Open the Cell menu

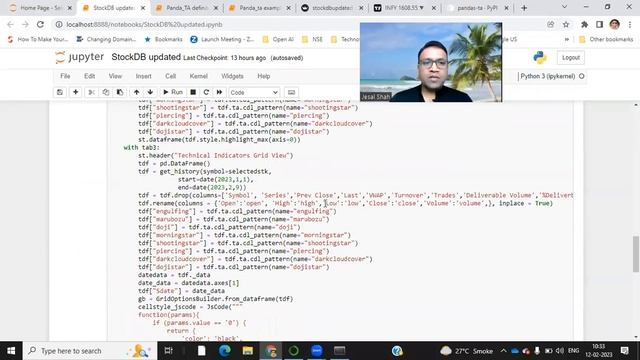[x=170, y=76]
